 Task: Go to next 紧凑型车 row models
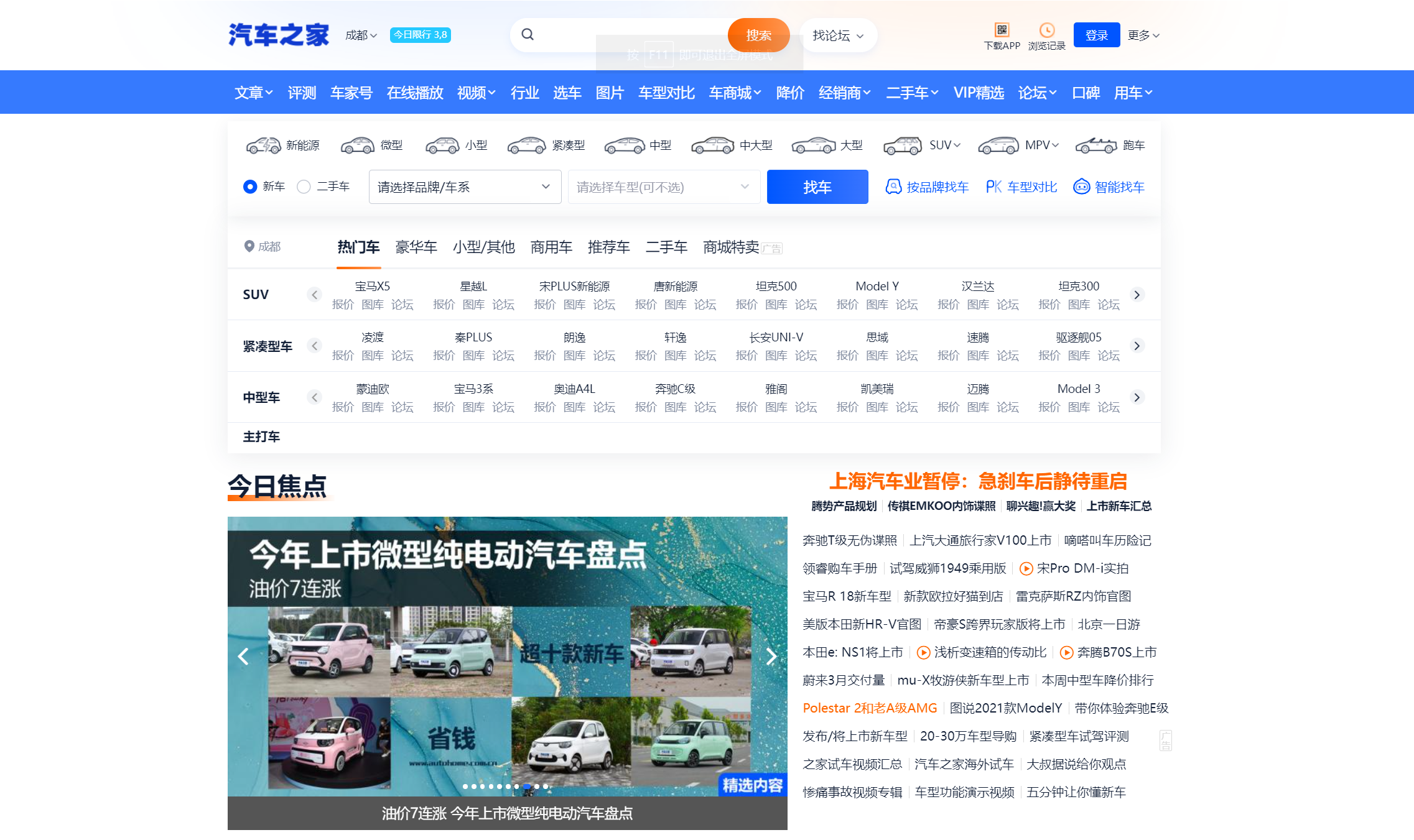1137,346
